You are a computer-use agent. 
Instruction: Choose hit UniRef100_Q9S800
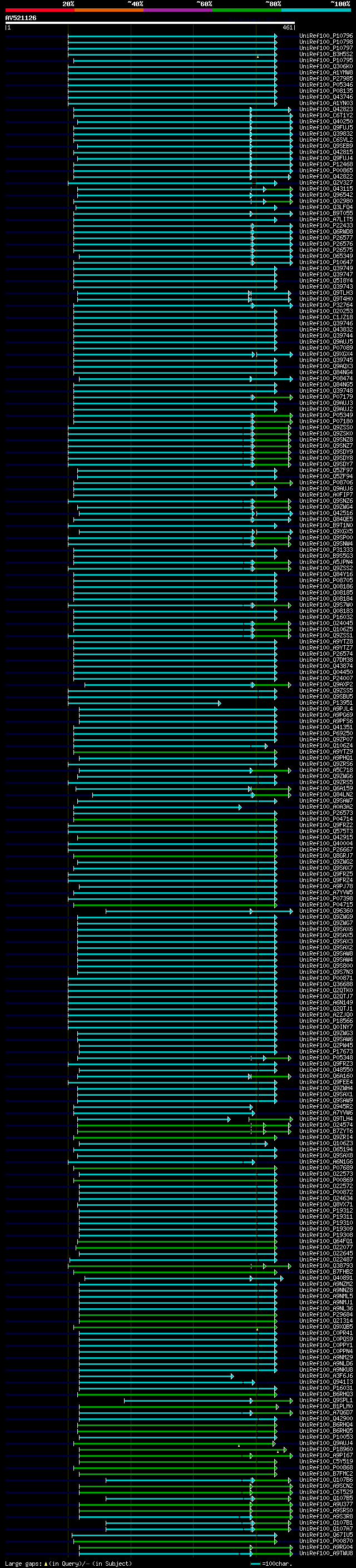pos(326,966)
